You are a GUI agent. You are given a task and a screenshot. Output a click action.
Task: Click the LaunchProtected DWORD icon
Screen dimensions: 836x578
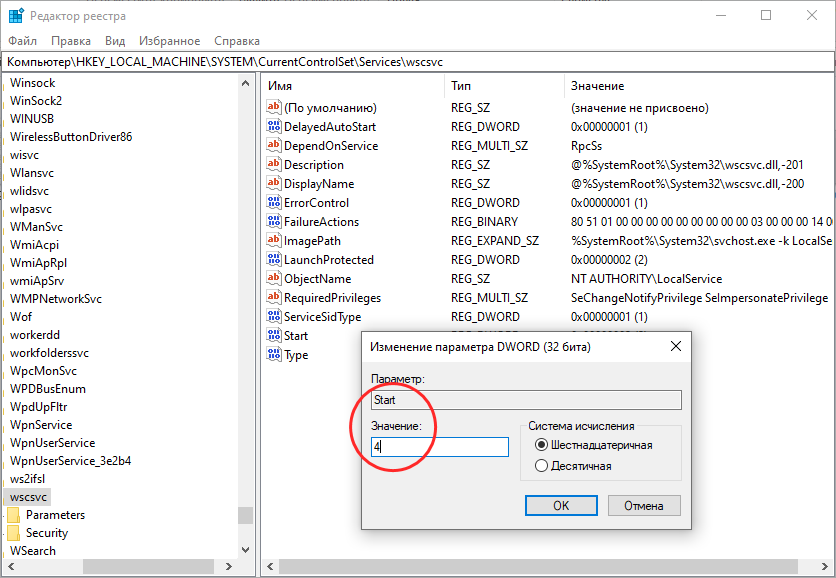click(274, 259)
